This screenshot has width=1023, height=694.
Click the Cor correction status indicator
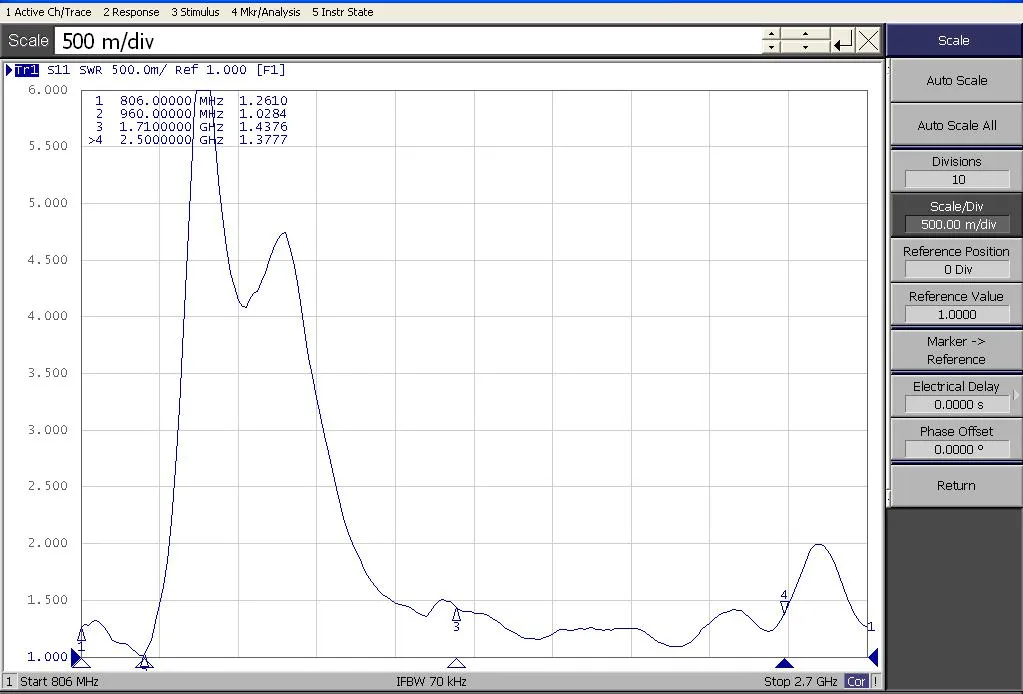click(x=856, y=682)
